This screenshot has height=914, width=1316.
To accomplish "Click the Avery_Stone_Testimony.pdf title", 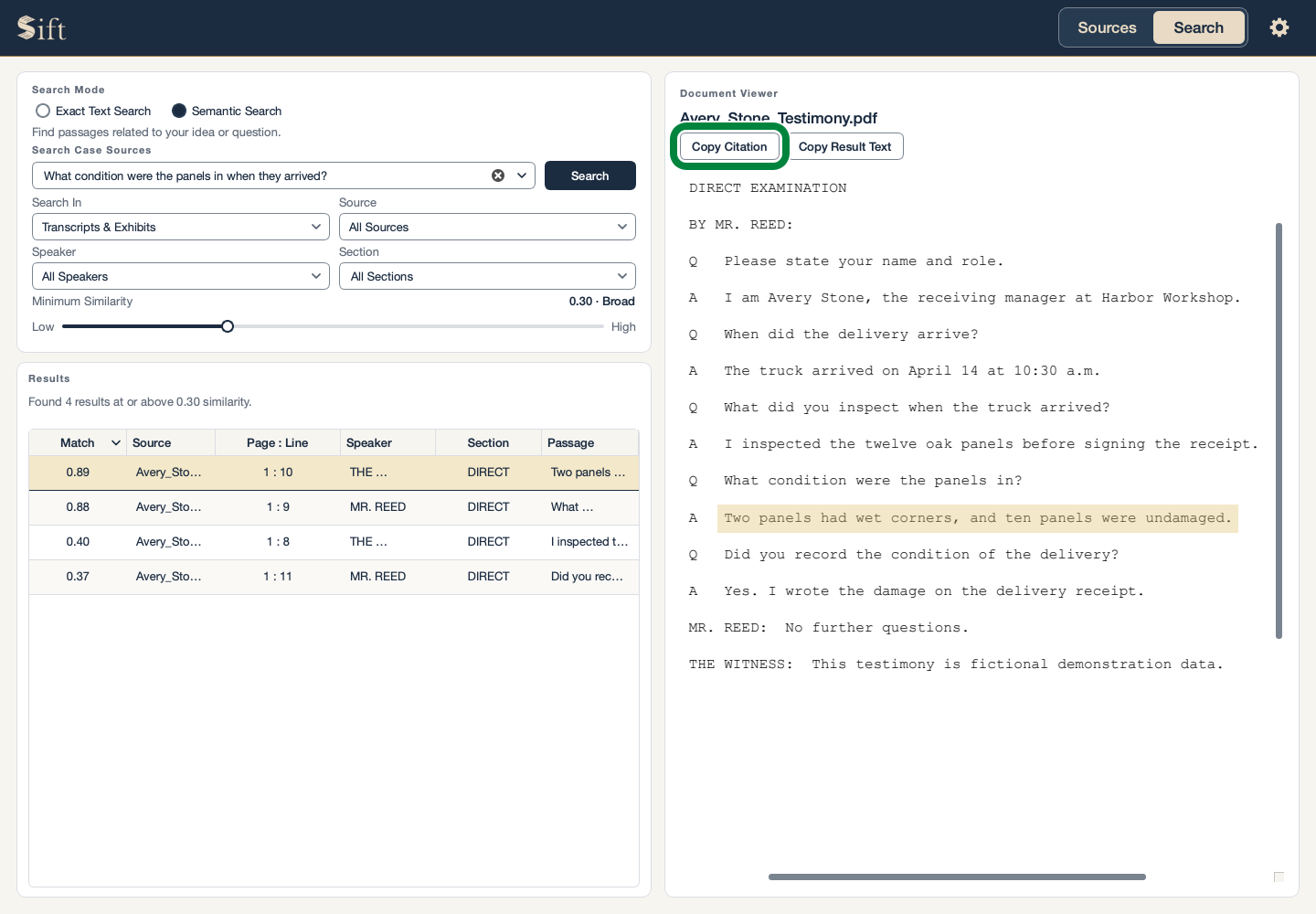I will coord(779,118).
